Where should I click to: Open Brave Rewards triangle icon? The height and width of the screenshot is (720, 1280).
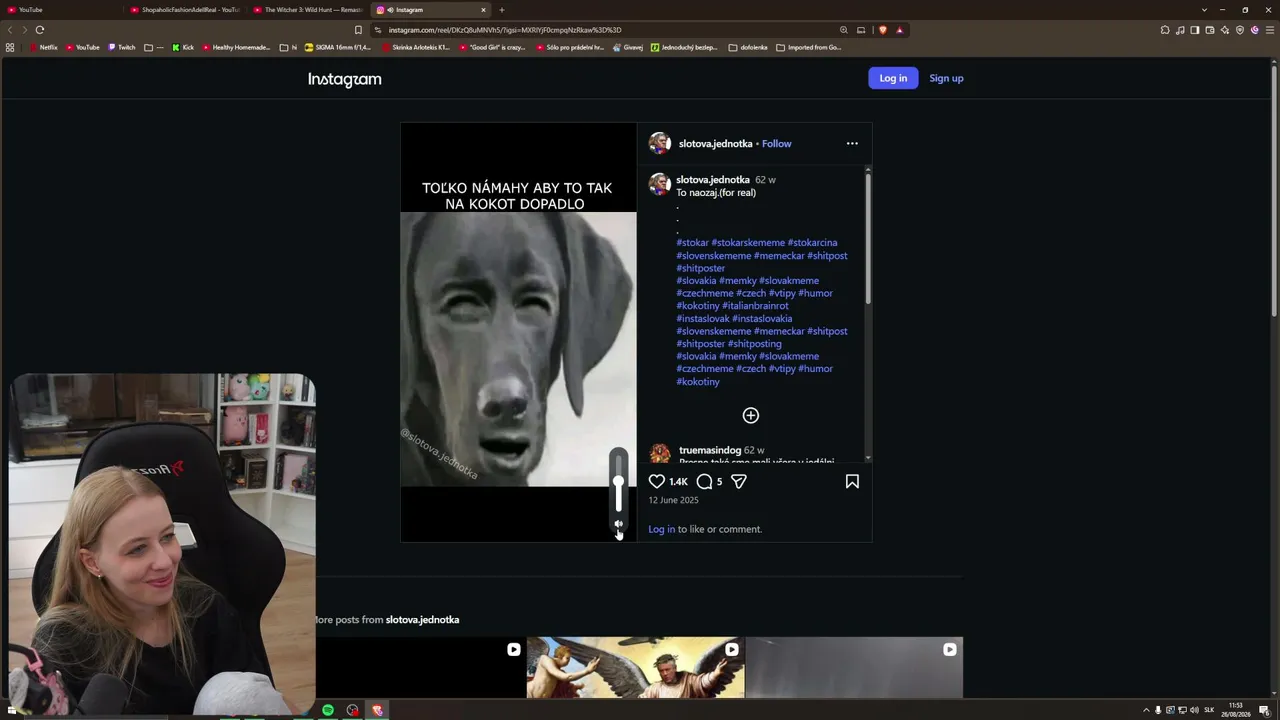click(x=899, y=30)
